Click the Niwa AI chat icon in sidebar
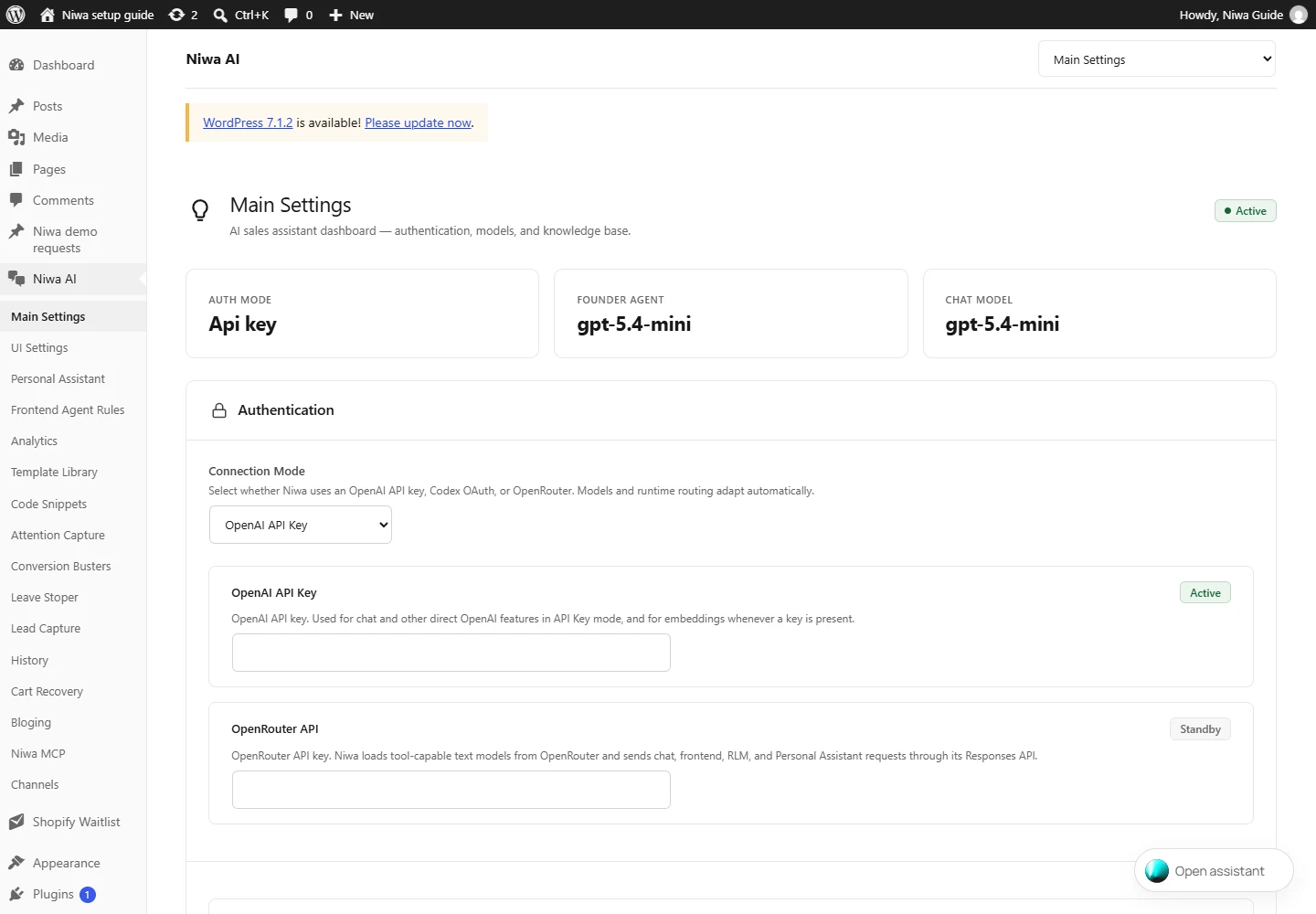Viewport: 1316px width, 914px height. click(x=16, y=279)
